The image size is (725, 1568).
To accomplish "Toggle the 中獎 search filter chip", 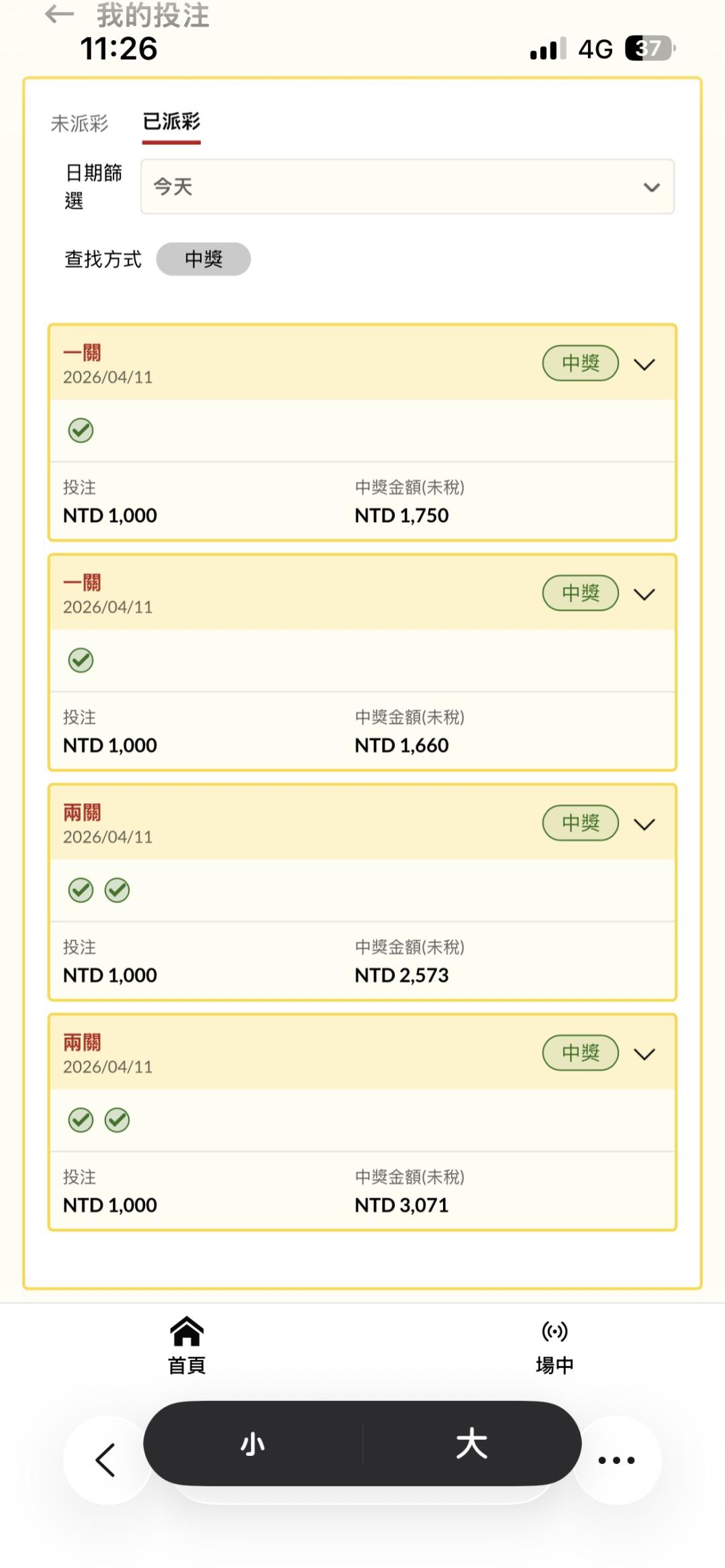I will (x=203, y=259).
